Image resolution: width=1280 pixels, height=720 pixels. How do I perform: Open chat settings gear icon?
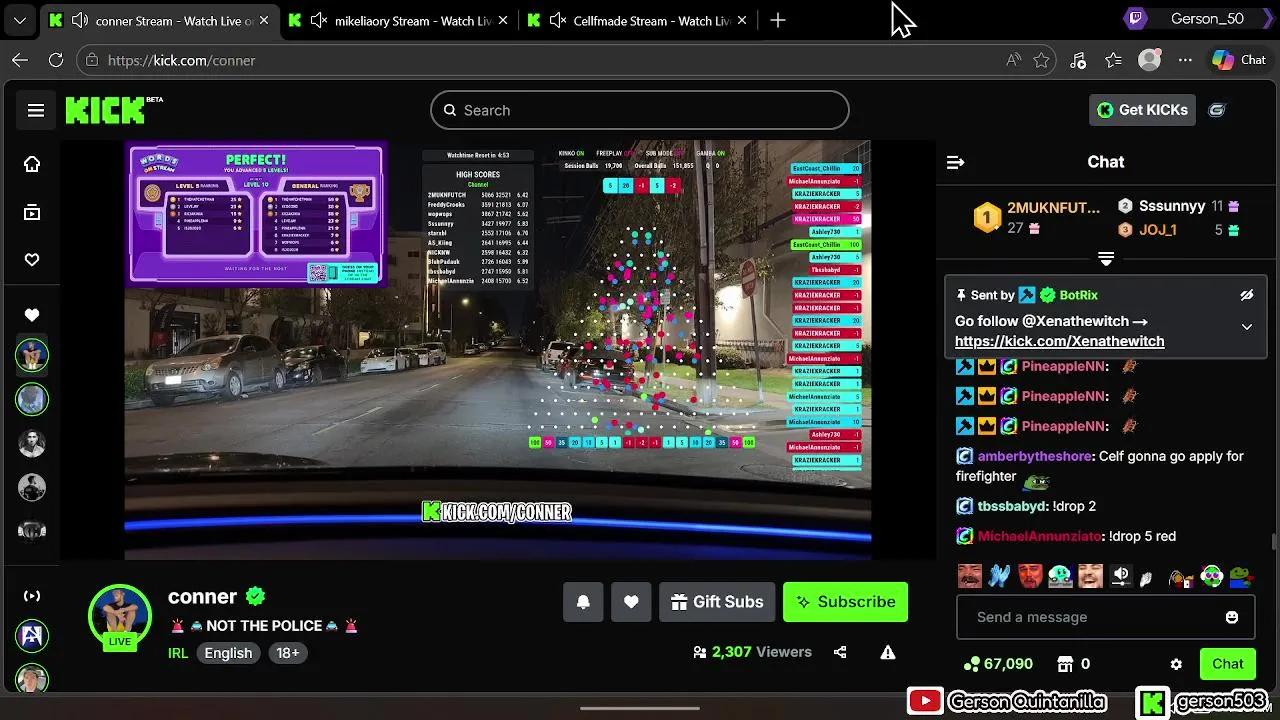tap(1176, 664)
